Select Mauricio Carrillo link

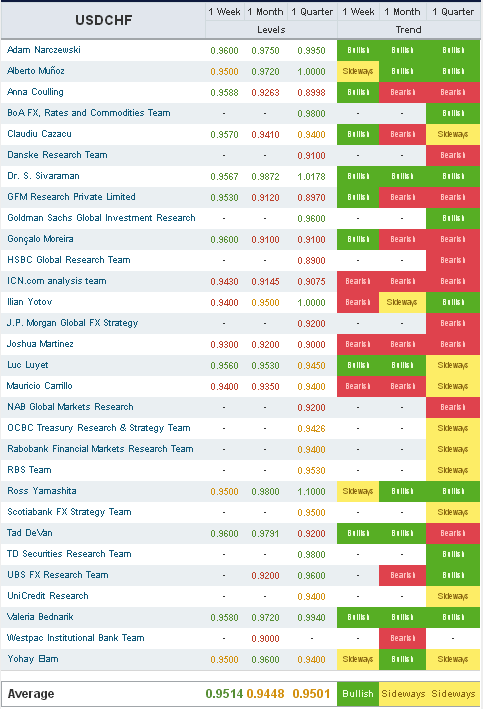[40, 386]
